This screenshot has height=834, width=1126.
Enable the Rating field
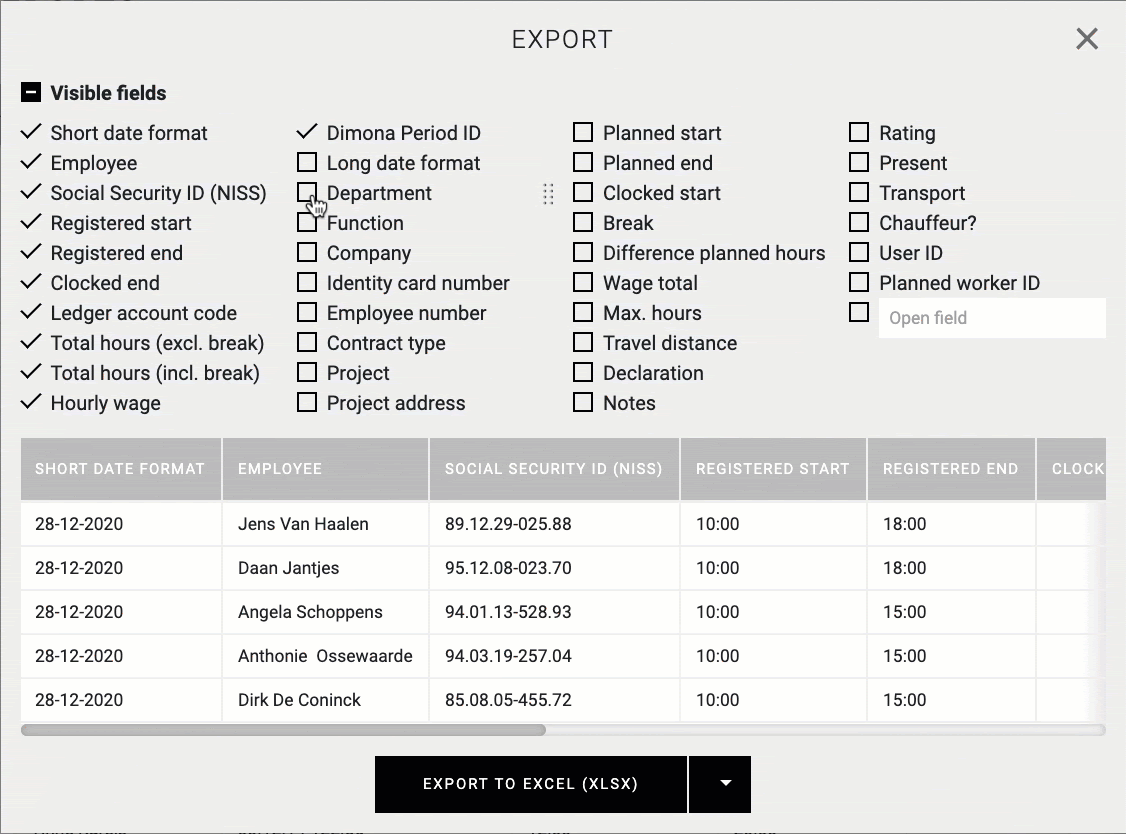(x=859, y=133)
